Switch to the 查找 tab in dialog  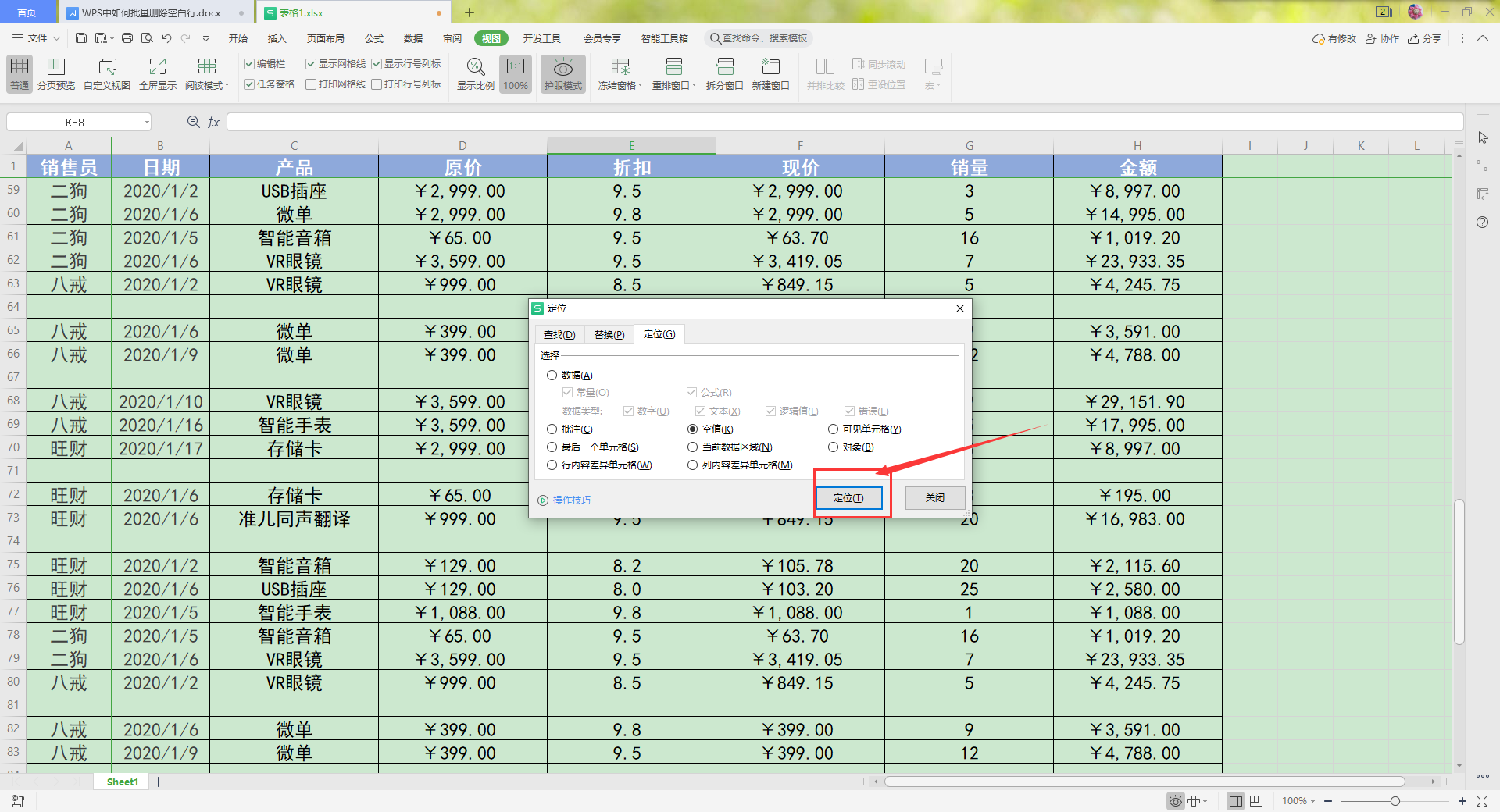(559, 335)
